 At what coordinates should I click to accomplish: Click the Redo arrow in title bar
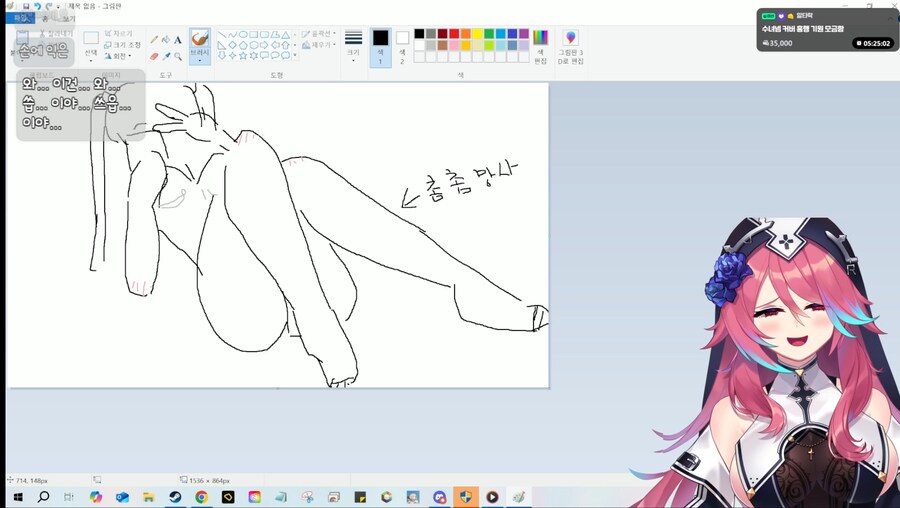point(49,6)
